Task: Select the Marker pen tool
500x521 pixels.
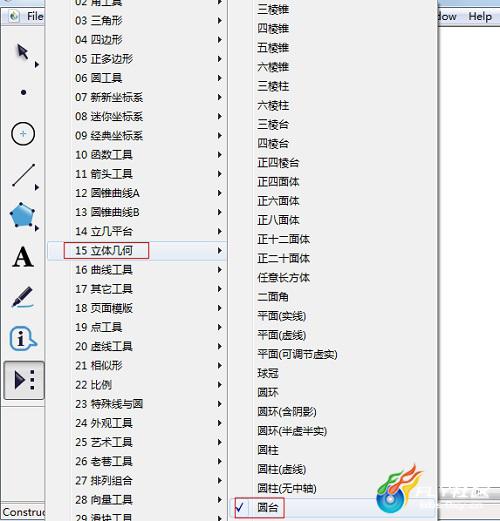Action: click(x=23, y=297)
